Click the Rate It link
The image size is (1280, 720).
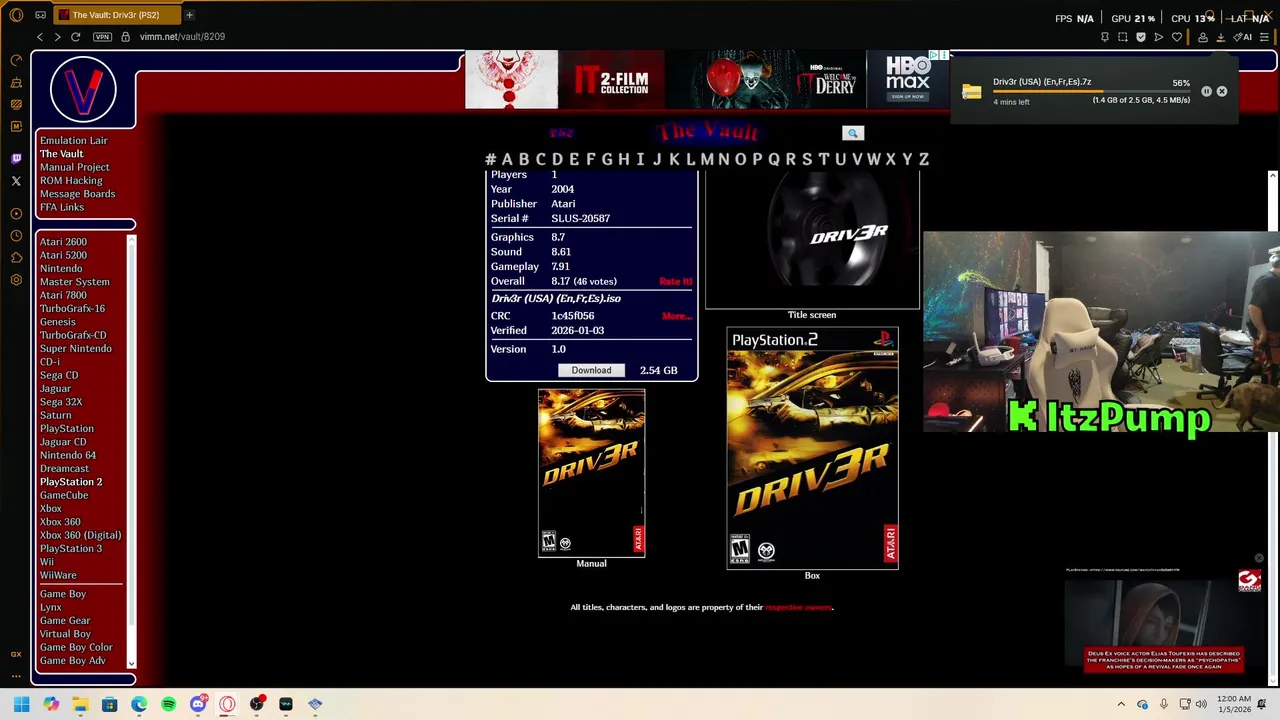tap(675, 282)
